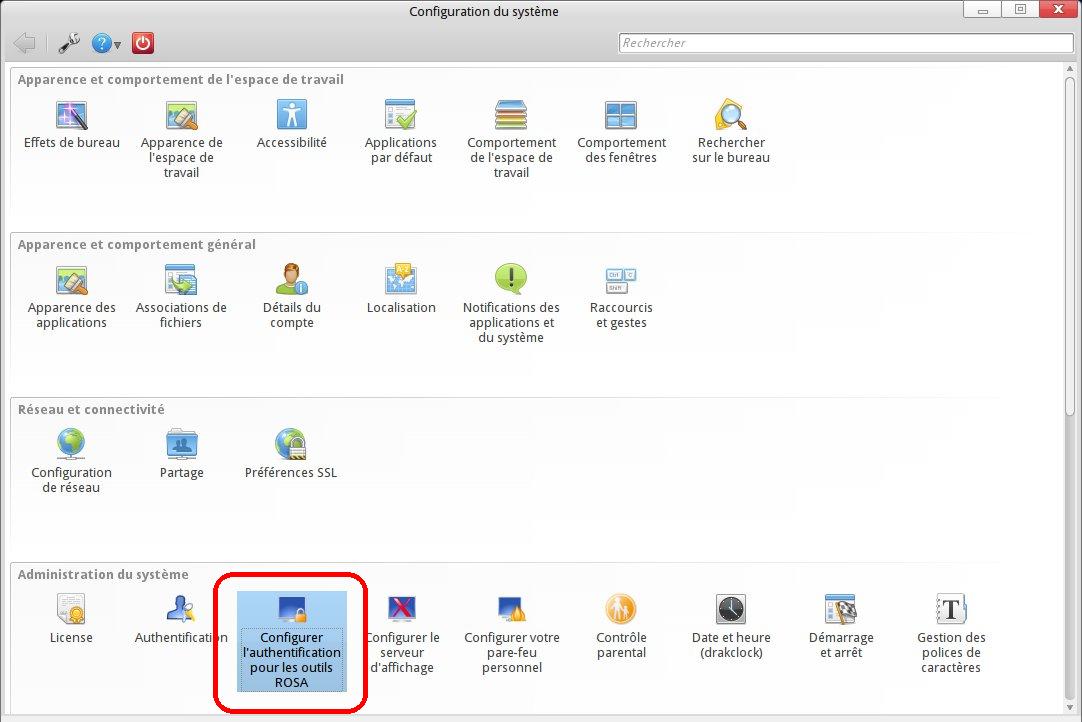Click the wrench configure toolbar button

[69, 43]
